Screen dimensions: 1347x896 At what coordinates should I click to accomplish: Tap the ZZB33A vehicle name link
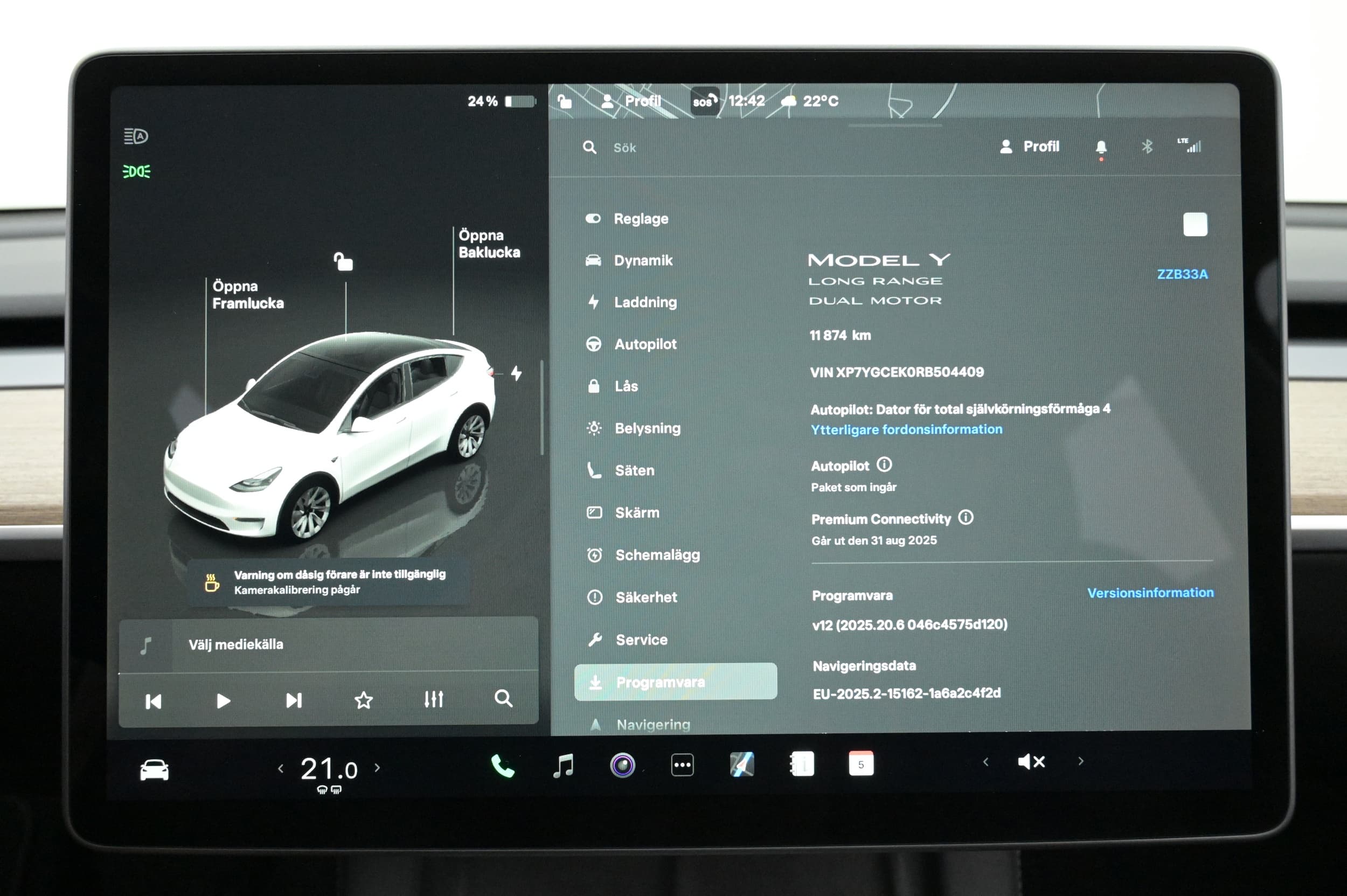(1183, 274)
